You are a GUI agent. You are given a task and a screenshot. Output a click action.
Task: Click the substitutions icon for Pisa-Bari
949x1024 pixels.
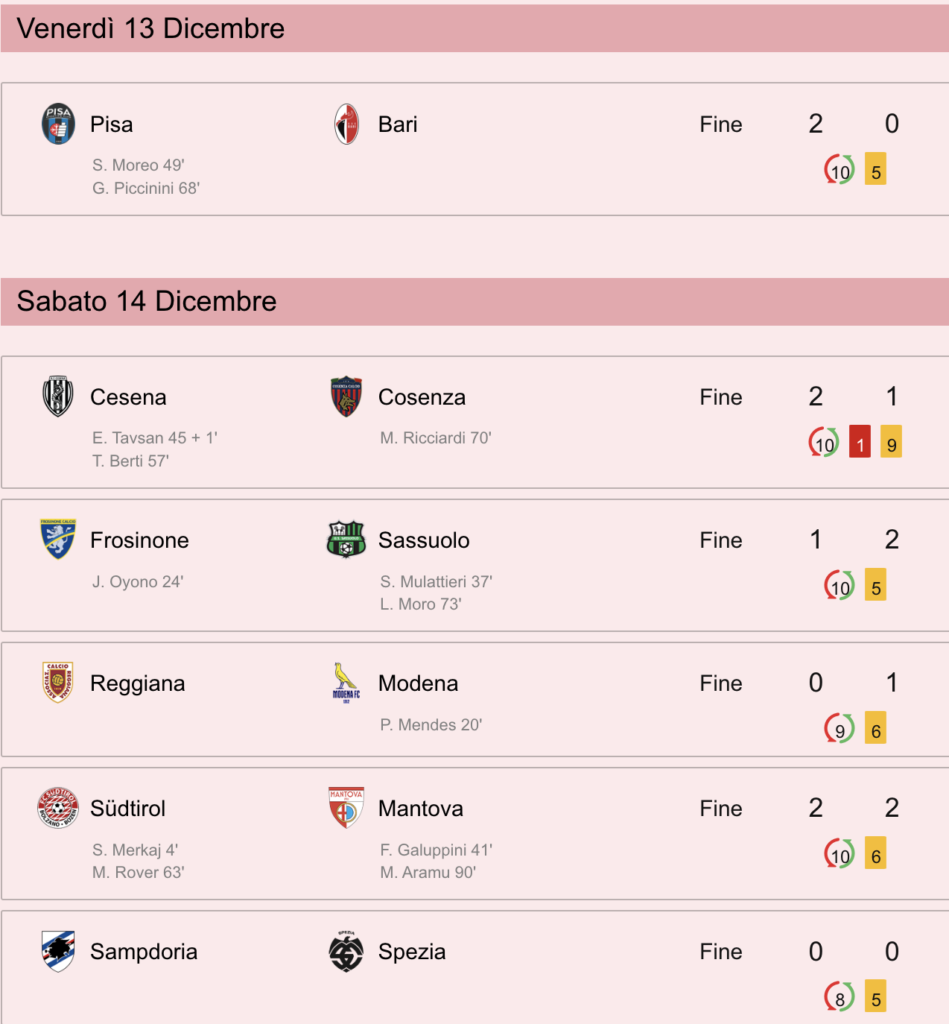839,169
